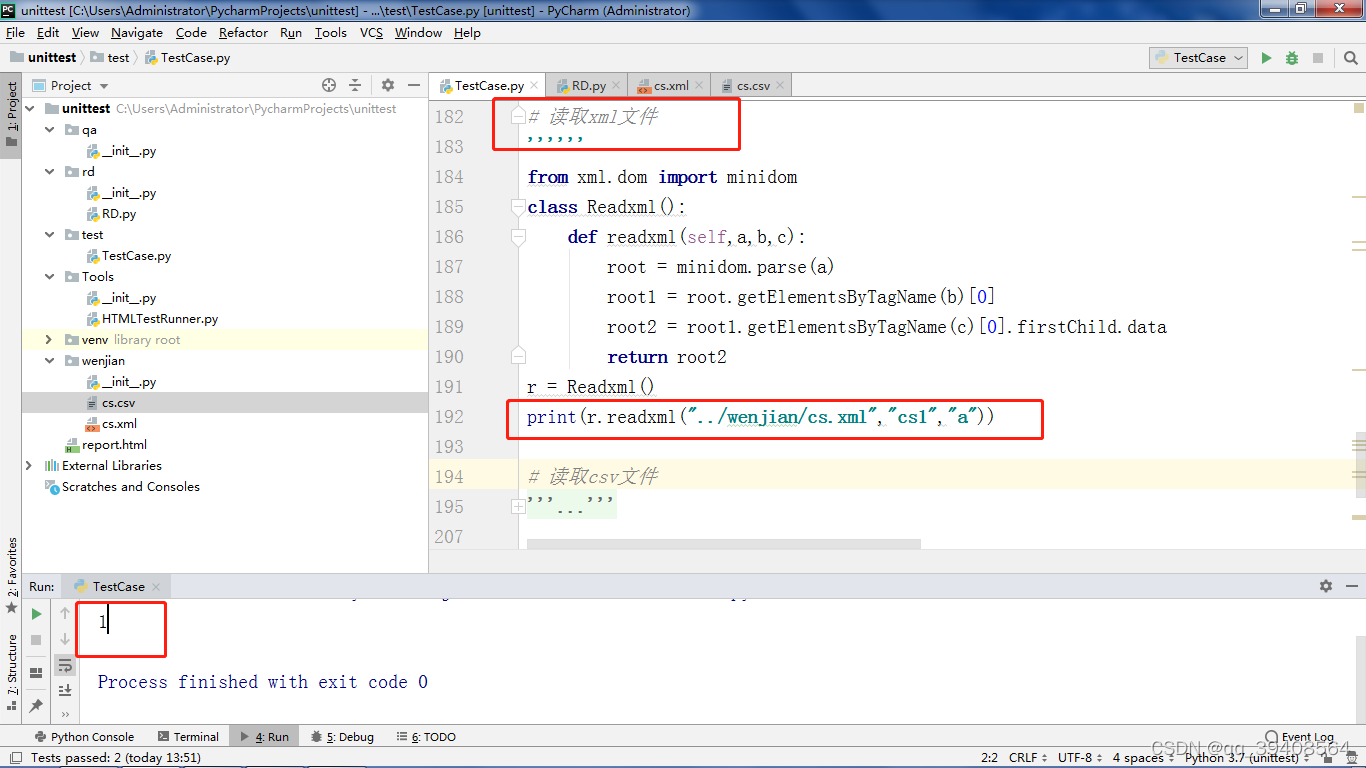The height and width of the screenshot is (768, 1366).
Task: Open the File menu
Action: click(15, 33)
